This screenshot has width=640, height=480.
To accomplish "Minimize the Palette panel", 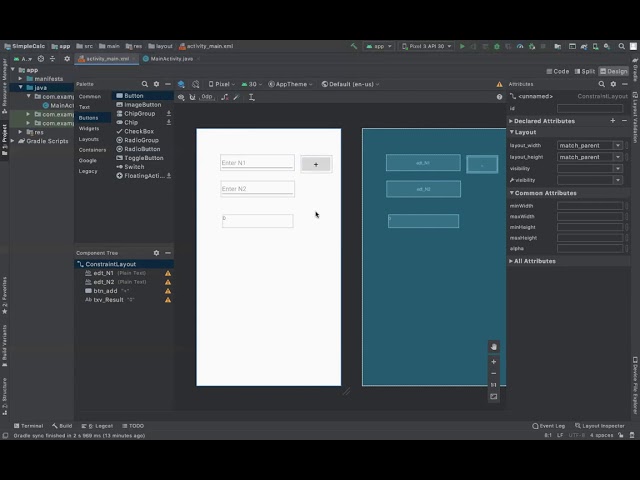I will coord(168,84).
